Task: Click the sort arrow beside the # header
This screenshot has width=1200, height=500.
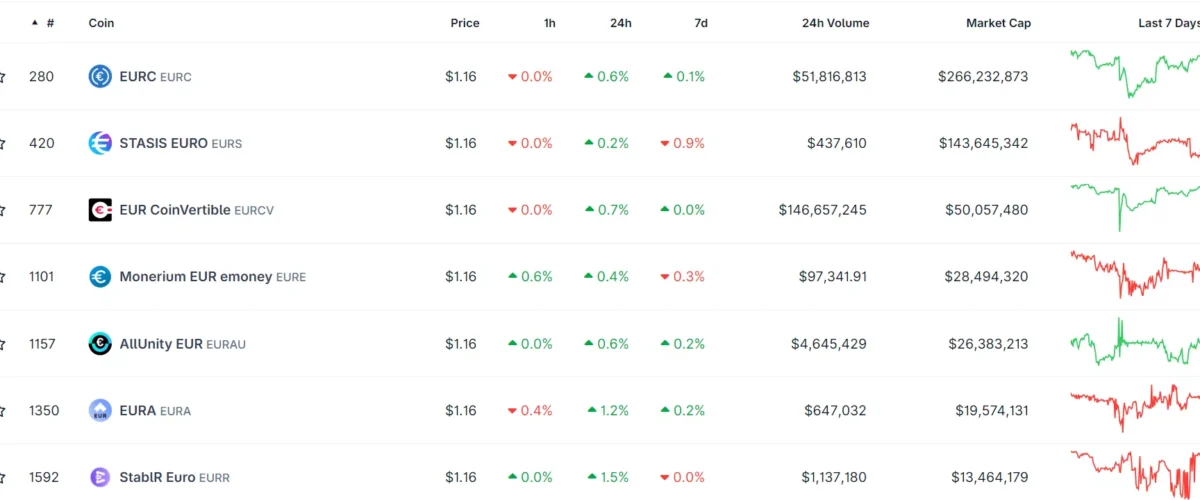Action: tap(35, 23)
